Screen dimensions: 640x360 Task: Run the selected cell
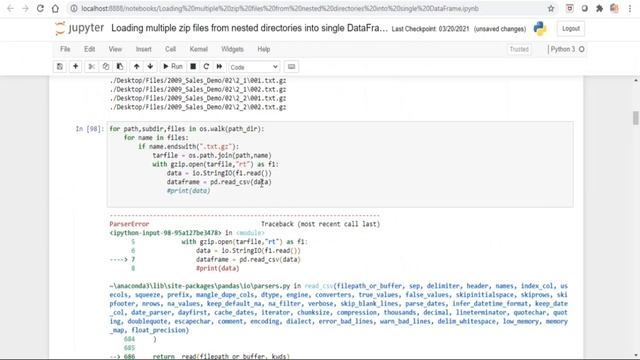173,67
